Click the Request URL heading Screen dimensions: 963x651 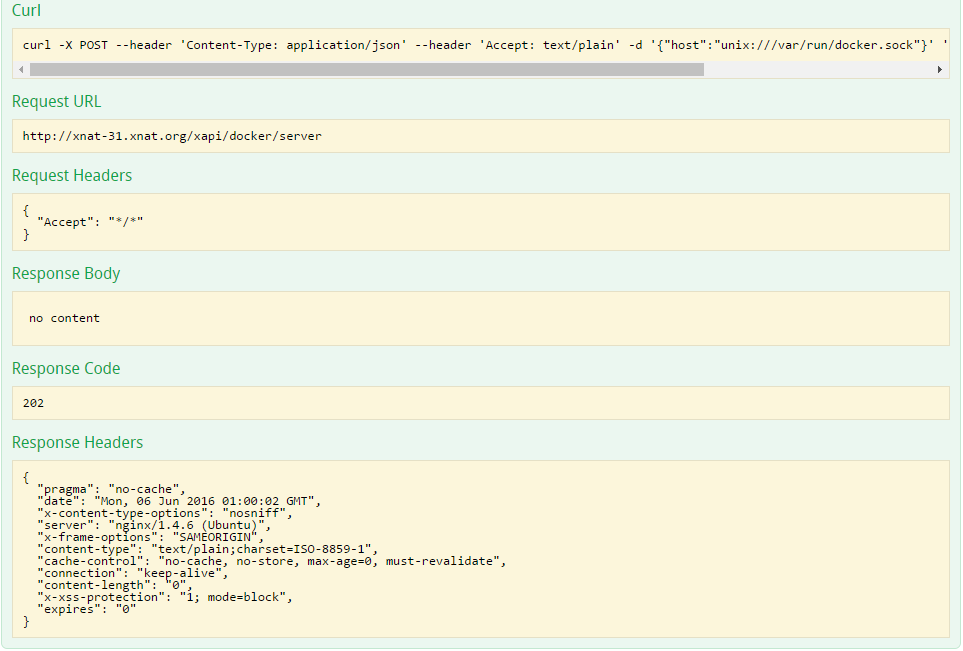click(x=56, y=102)
